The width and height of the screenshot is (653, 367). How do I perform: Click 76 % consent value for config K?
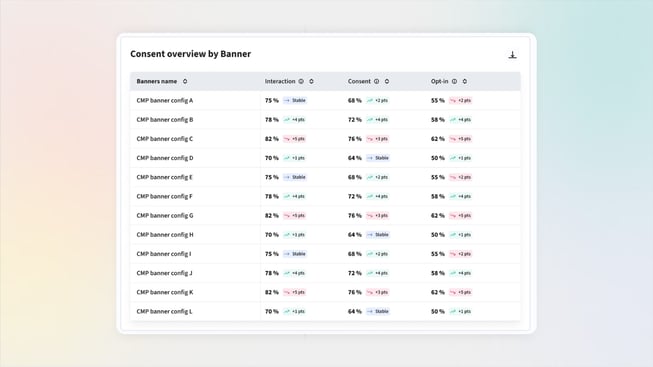pos(355,292)
